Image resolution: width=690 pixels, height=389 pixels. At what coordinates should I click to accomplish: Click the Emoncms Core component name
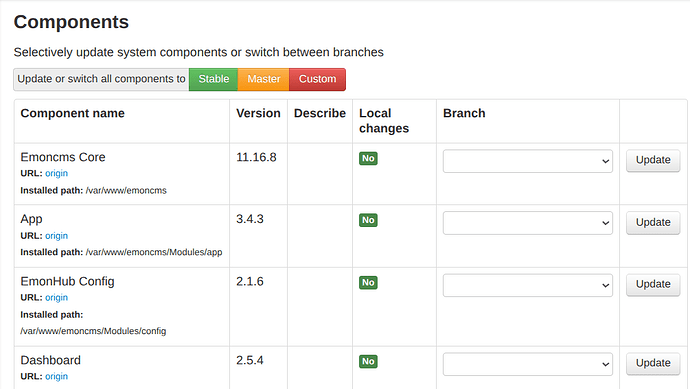pyautogui.click(x=63, y=157)
